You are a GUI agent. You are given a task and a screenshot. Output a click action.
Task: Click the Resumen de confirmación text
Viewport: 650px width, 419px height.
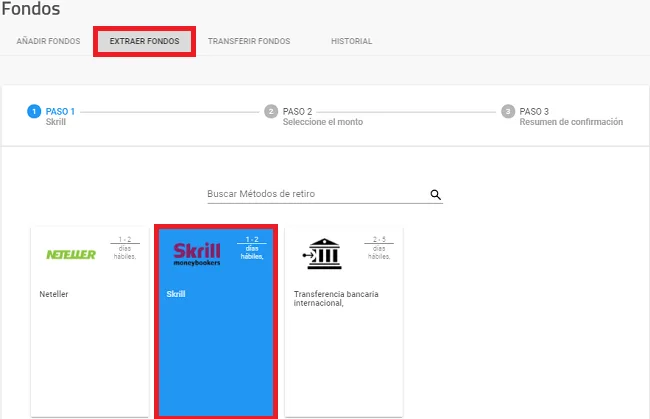click(x=571, y=122)
